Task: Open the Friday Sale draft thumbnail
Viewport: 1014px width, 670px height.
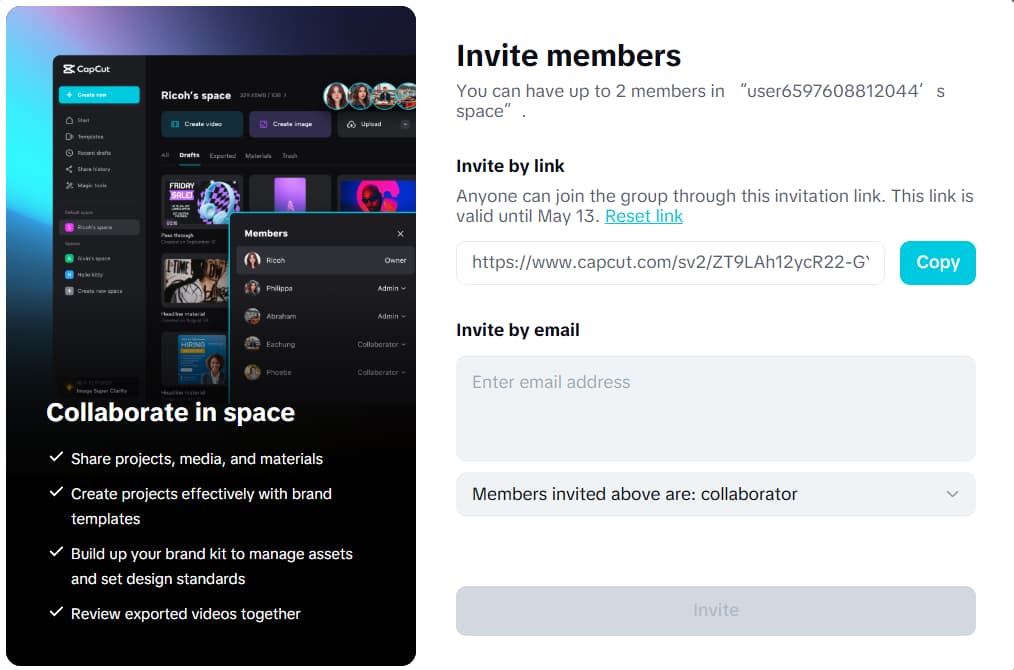Action: coord(201,204)
